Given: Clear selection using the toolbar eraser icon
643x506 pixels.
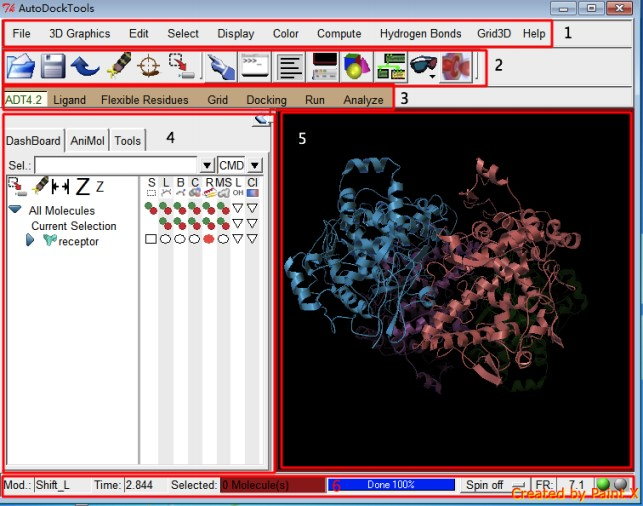Looking at the screenshot, I should click(x=119, y=66).
